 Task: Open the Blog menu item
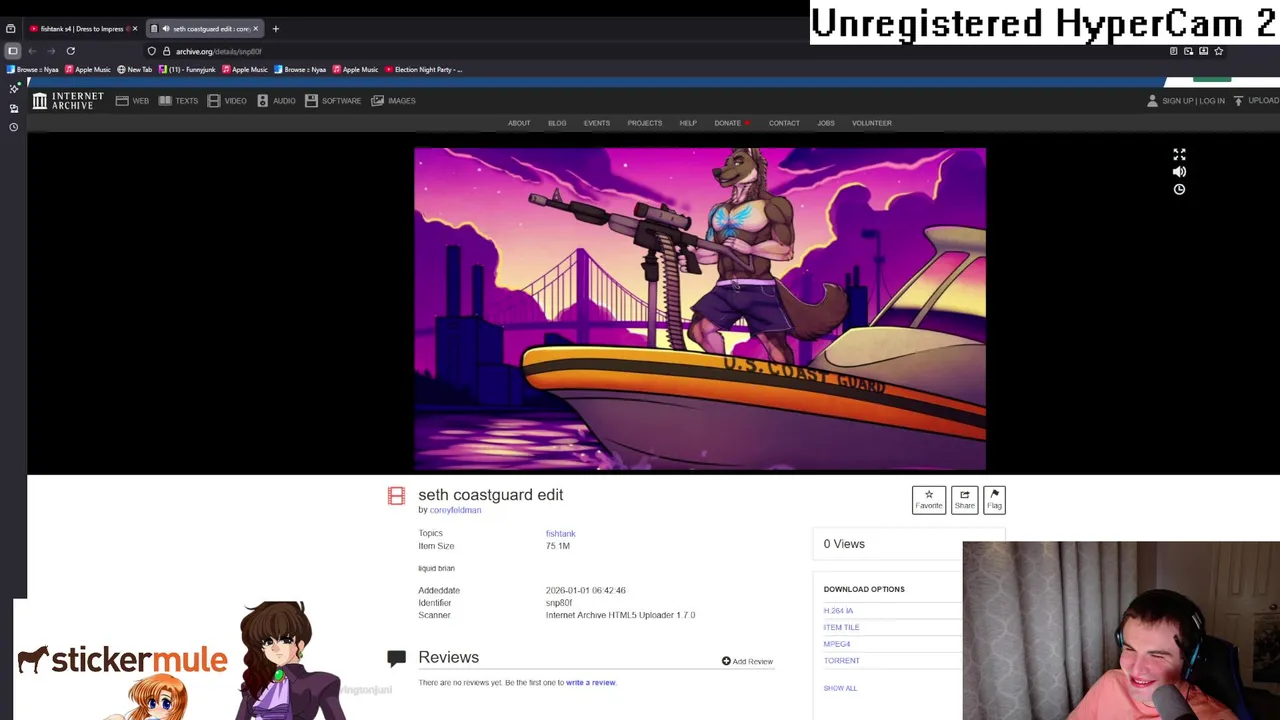point(557,123)
